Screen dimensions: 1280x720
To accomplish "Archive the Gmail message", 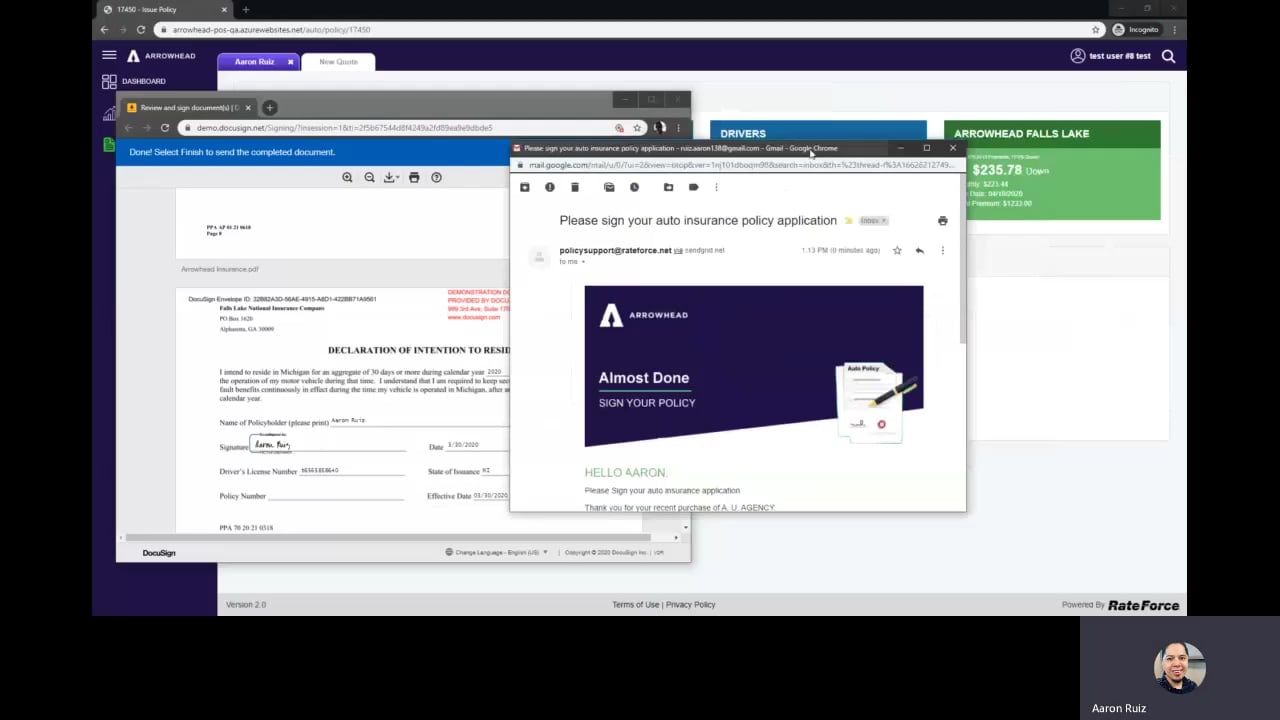I will point(525,187).
